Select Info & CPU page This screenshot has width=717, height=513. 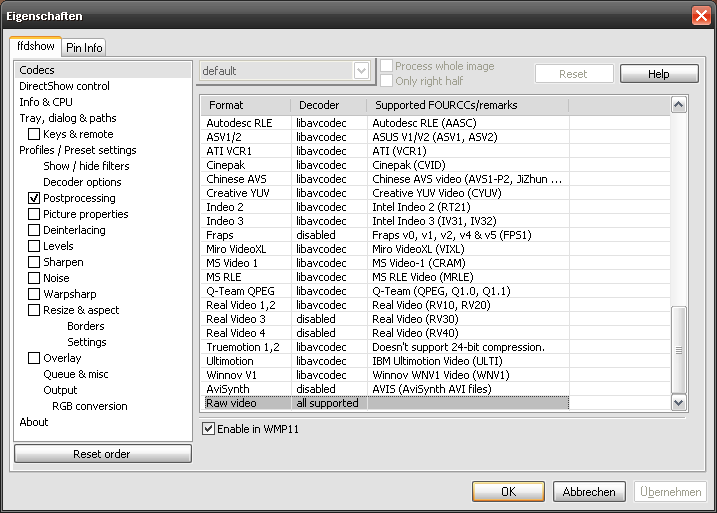click(x=46, y=102)
